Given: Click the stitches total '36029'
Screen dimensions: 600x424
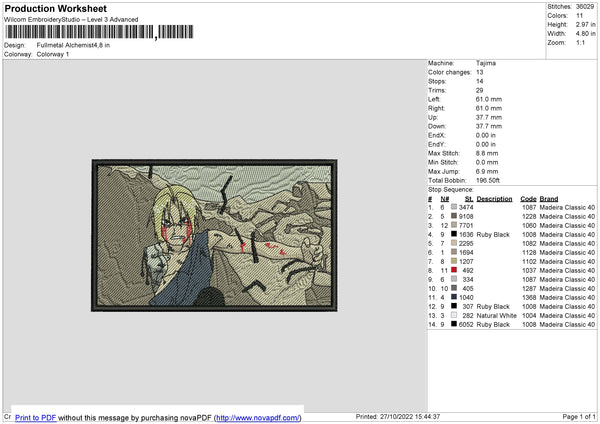Looking at the screenshot, I should (585, 7).
